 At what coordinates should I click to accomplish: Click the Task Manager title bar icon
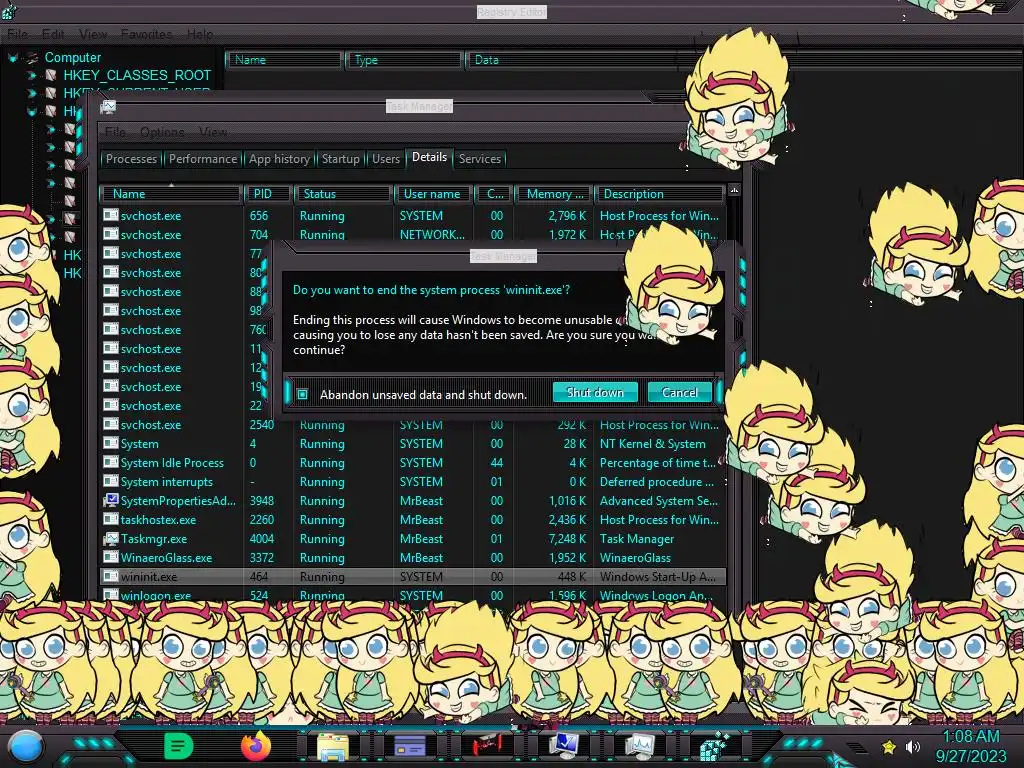coord(108,106)
